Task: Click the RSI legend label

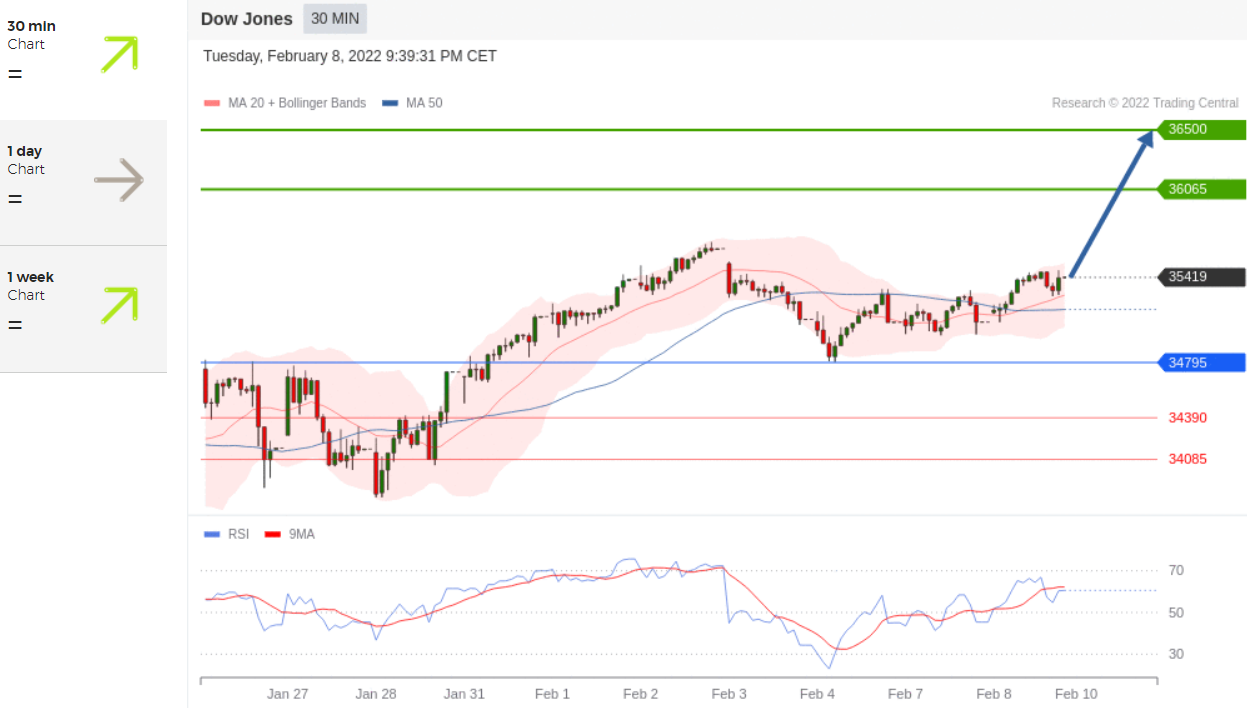Action: pos(238,534)
